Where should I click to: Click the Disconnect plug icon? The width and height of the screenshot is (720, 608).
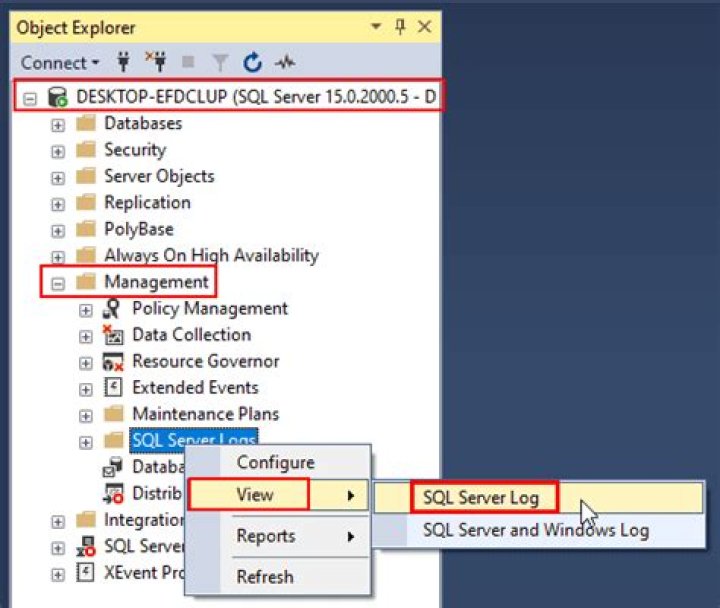pos(156,62)
